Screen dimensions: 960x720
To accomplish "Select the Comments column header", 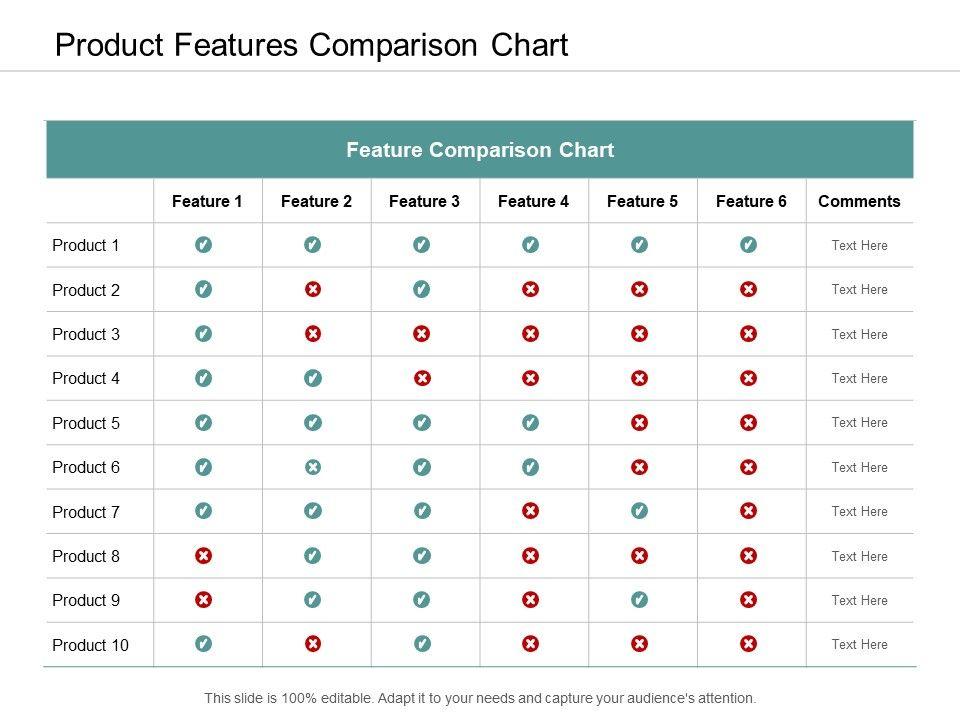I will tap(859, 201).
